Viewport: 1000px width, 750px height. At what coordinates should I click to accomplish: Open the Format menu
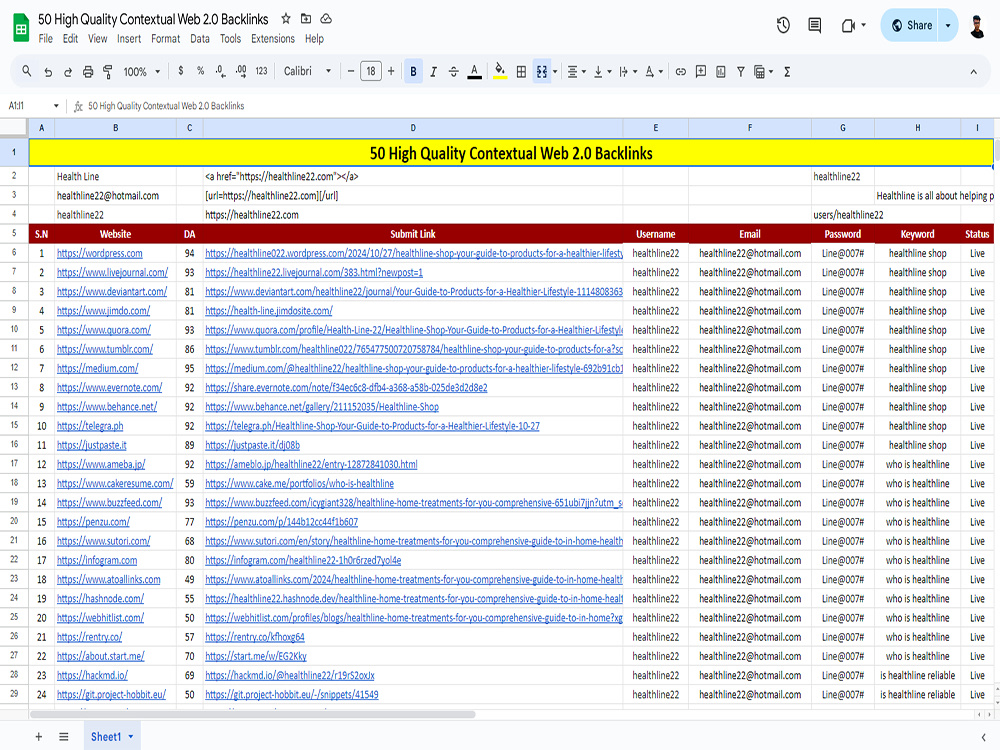point(166,39)
